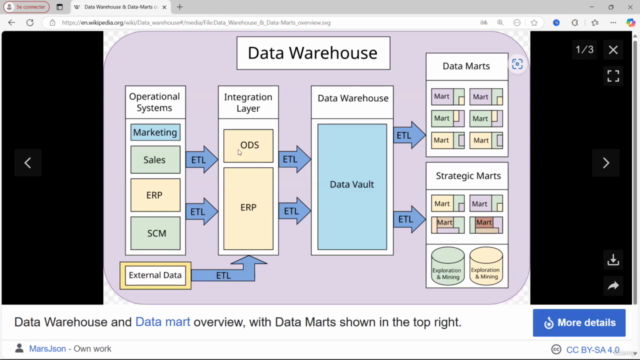Open the tab actions menu icon

click(60, 7)
